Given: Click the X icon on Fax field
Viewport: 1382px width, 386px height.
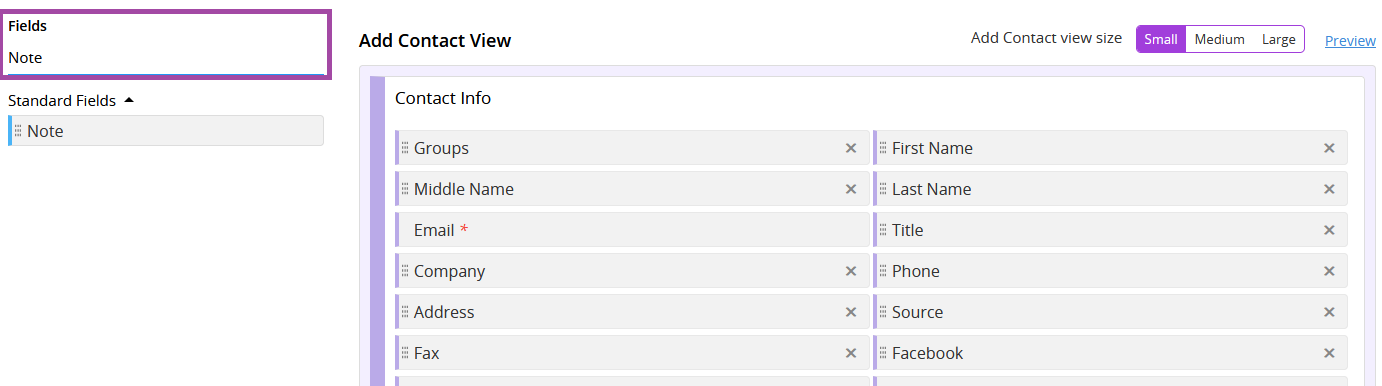Looking at the screenshot, I should (x=851, y=353).
